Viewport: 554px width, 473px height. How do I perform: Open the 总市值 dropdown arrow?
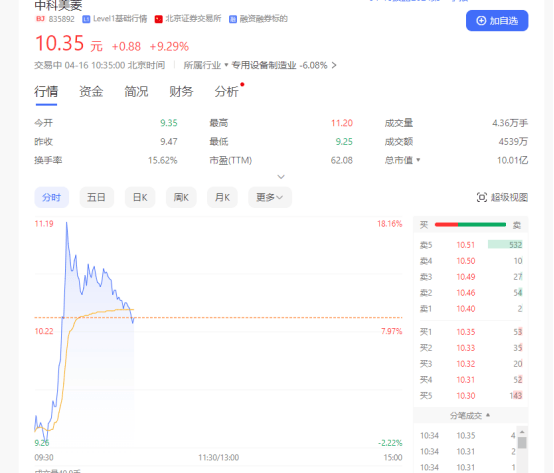click(x=418, y=160)
